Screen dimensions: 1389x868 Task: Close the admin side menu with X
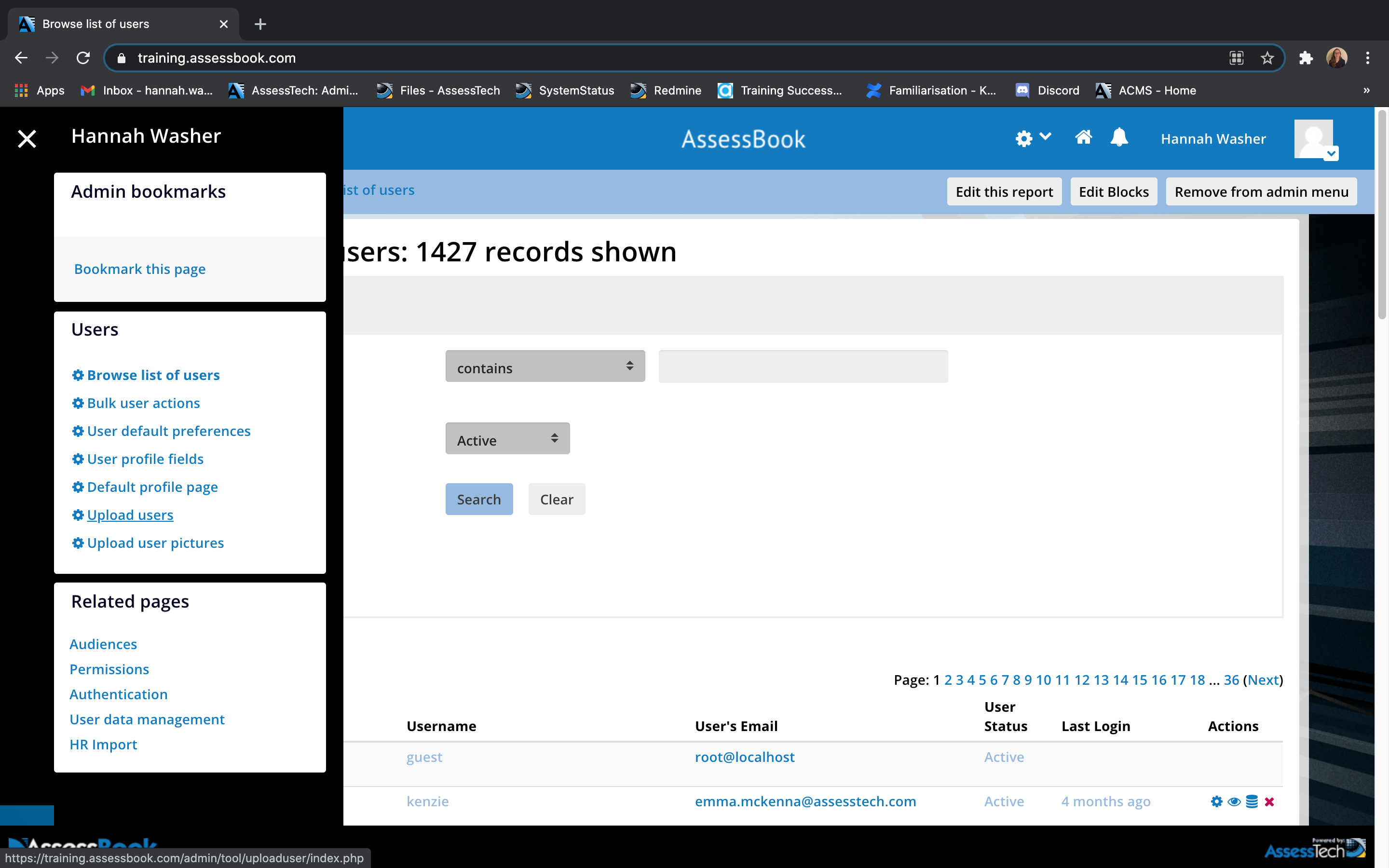click(x=27, y=138)
